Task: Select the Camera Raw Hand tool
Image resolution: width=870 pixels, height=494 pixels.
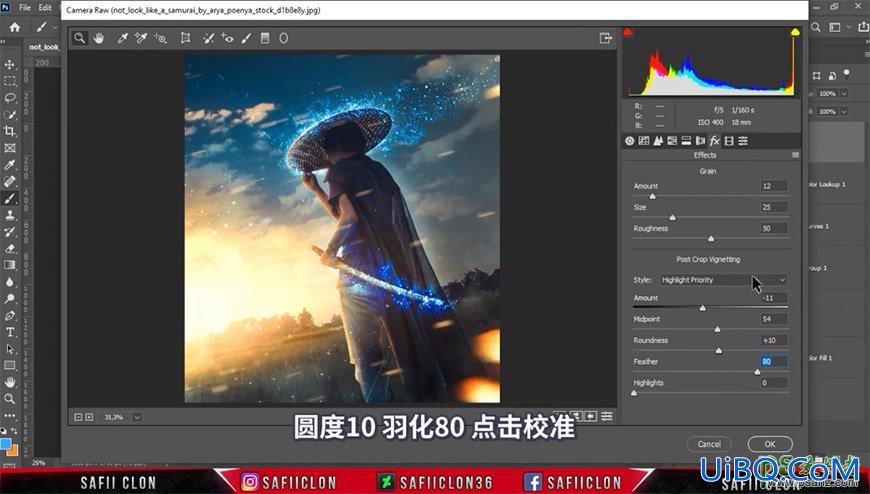Action: click(99, 38)
